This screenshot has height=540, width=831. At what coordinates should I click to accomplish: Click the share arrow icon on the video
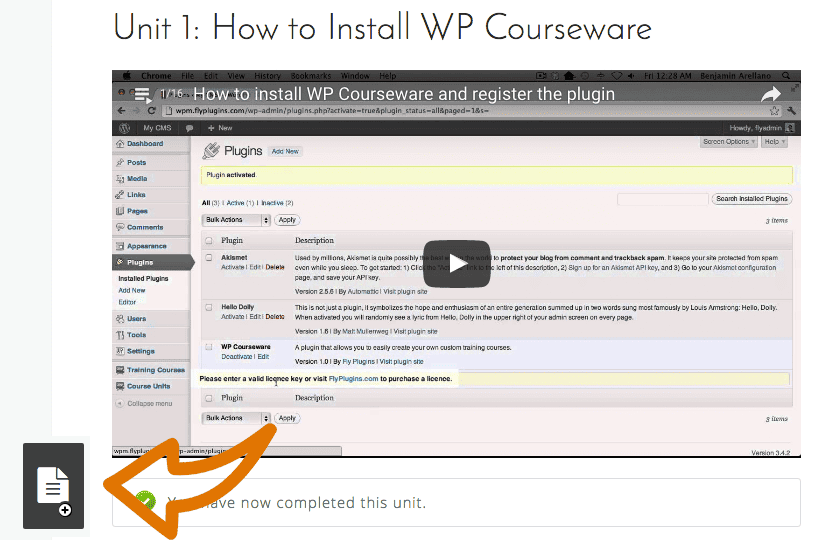771,94
